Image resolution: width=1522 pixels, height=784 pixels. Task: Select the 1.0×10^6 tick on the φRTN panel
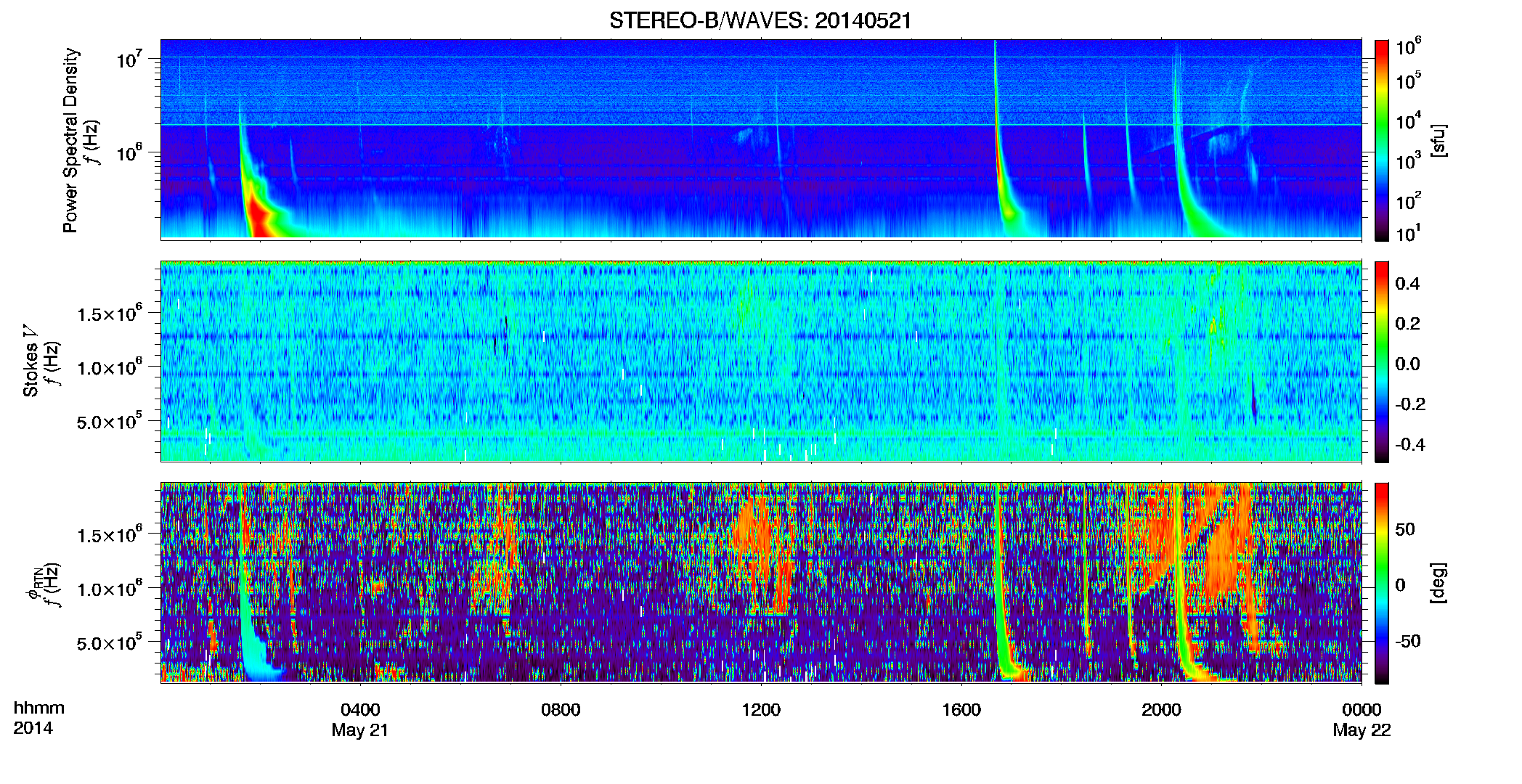(110, 589)
